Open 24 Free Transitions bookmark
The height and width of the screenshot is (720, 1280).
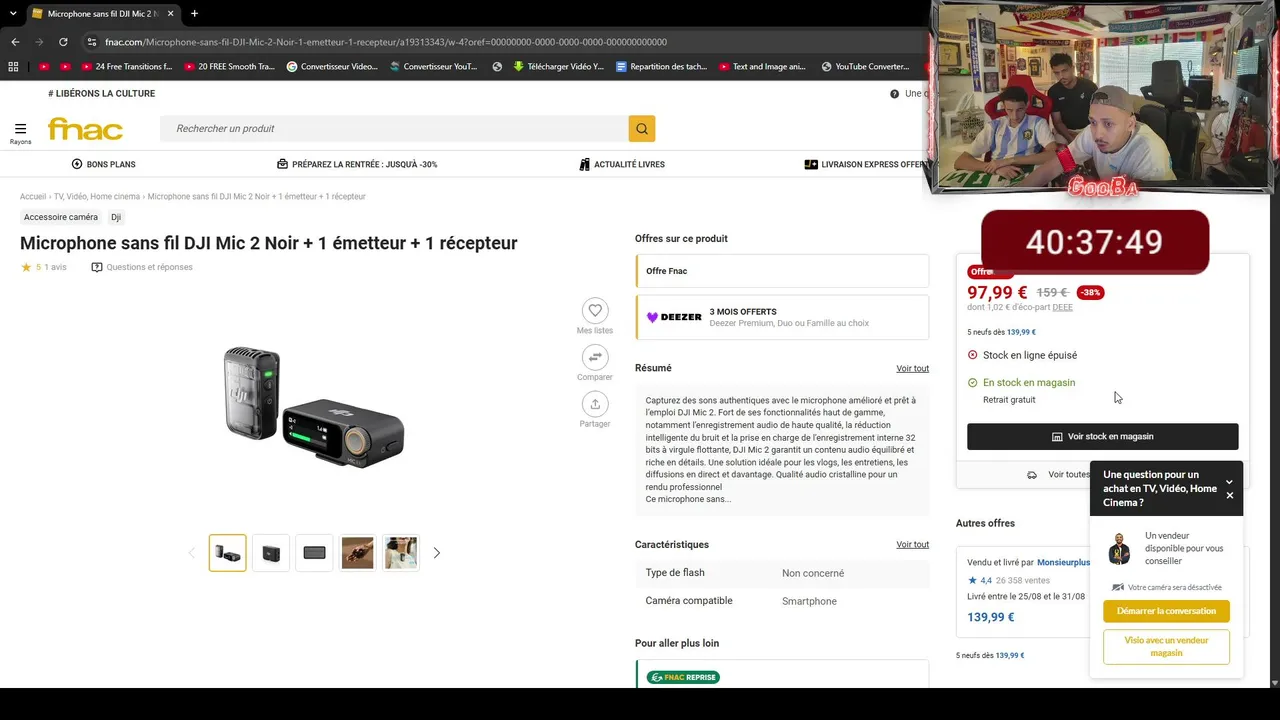pos(126,67)
